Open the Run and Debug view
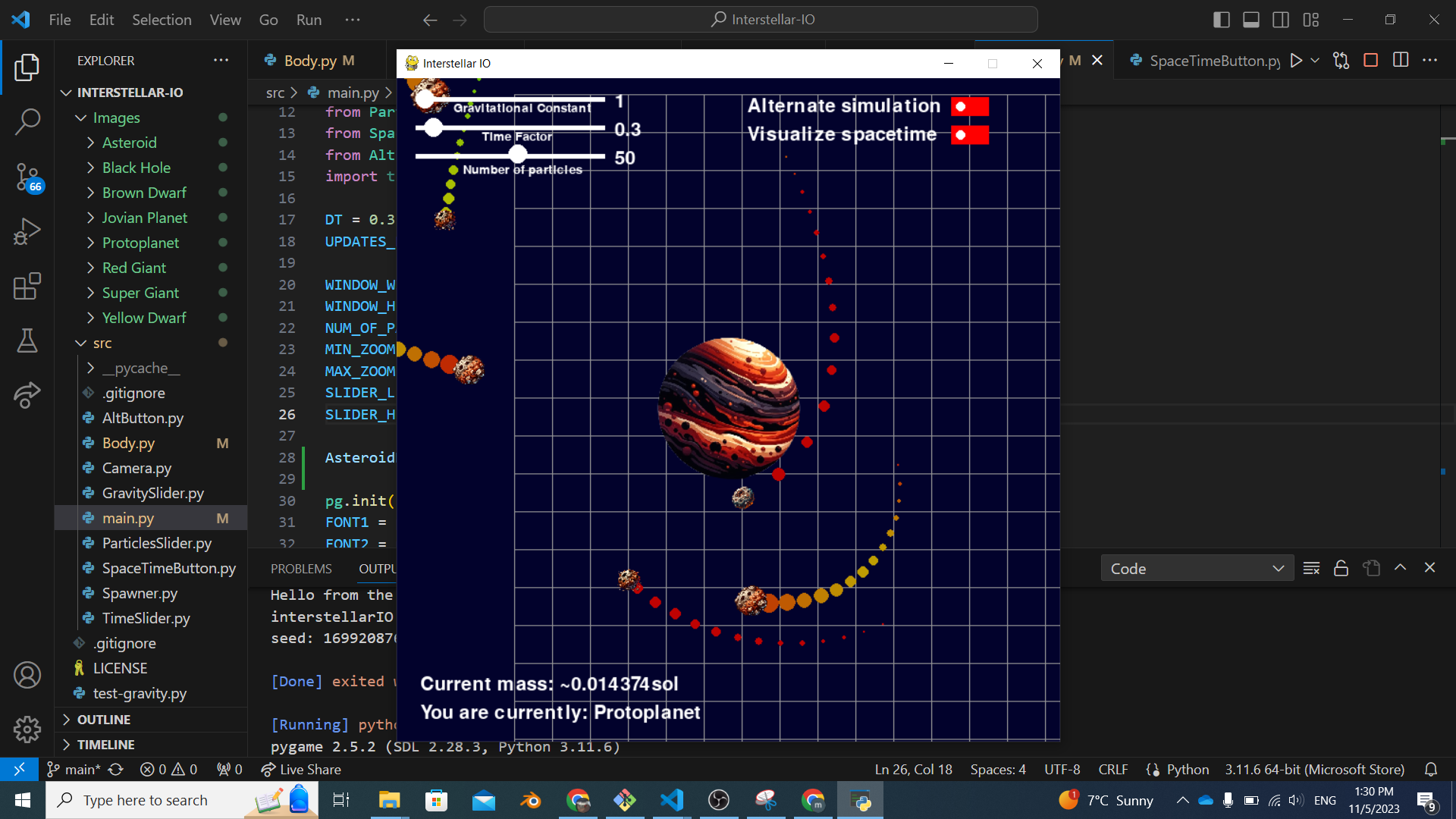 pyautogui.click(x=27, y=231)
